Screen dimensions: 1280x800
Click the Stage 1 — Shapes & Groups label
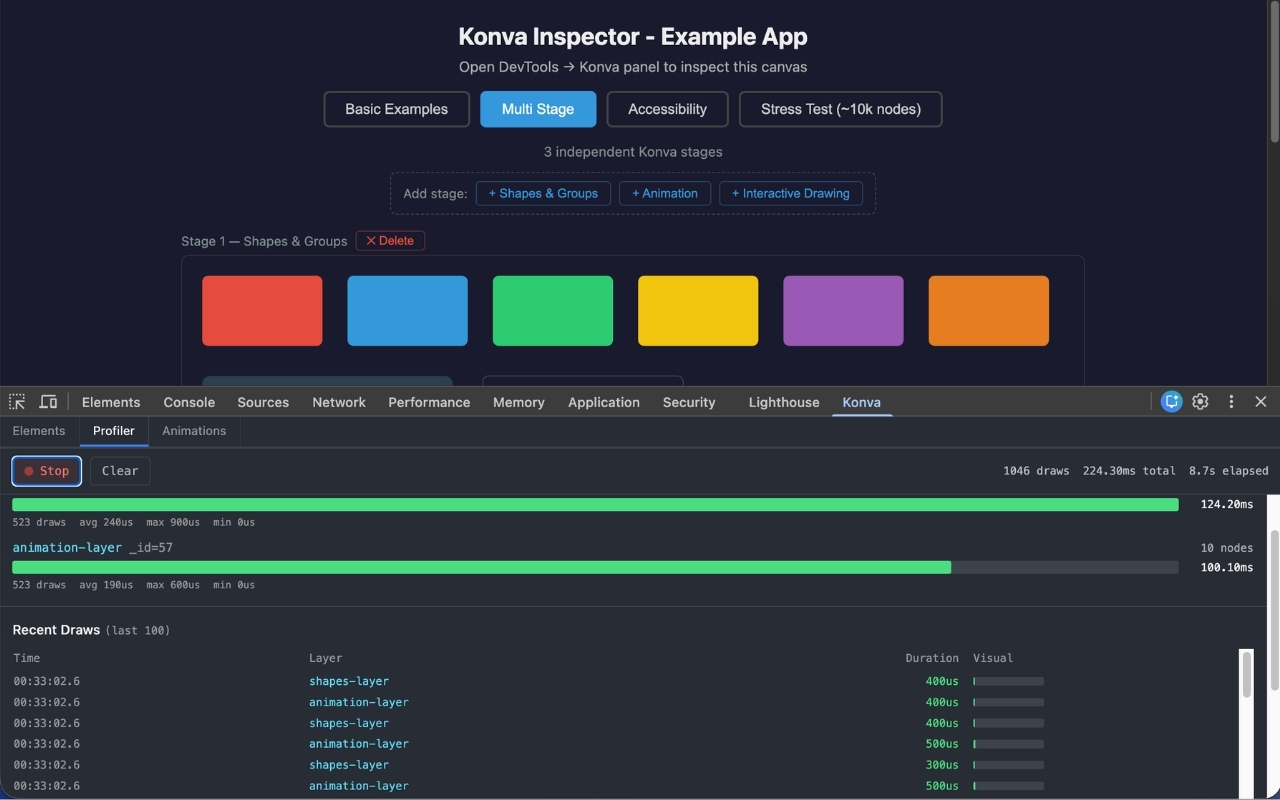264,241
